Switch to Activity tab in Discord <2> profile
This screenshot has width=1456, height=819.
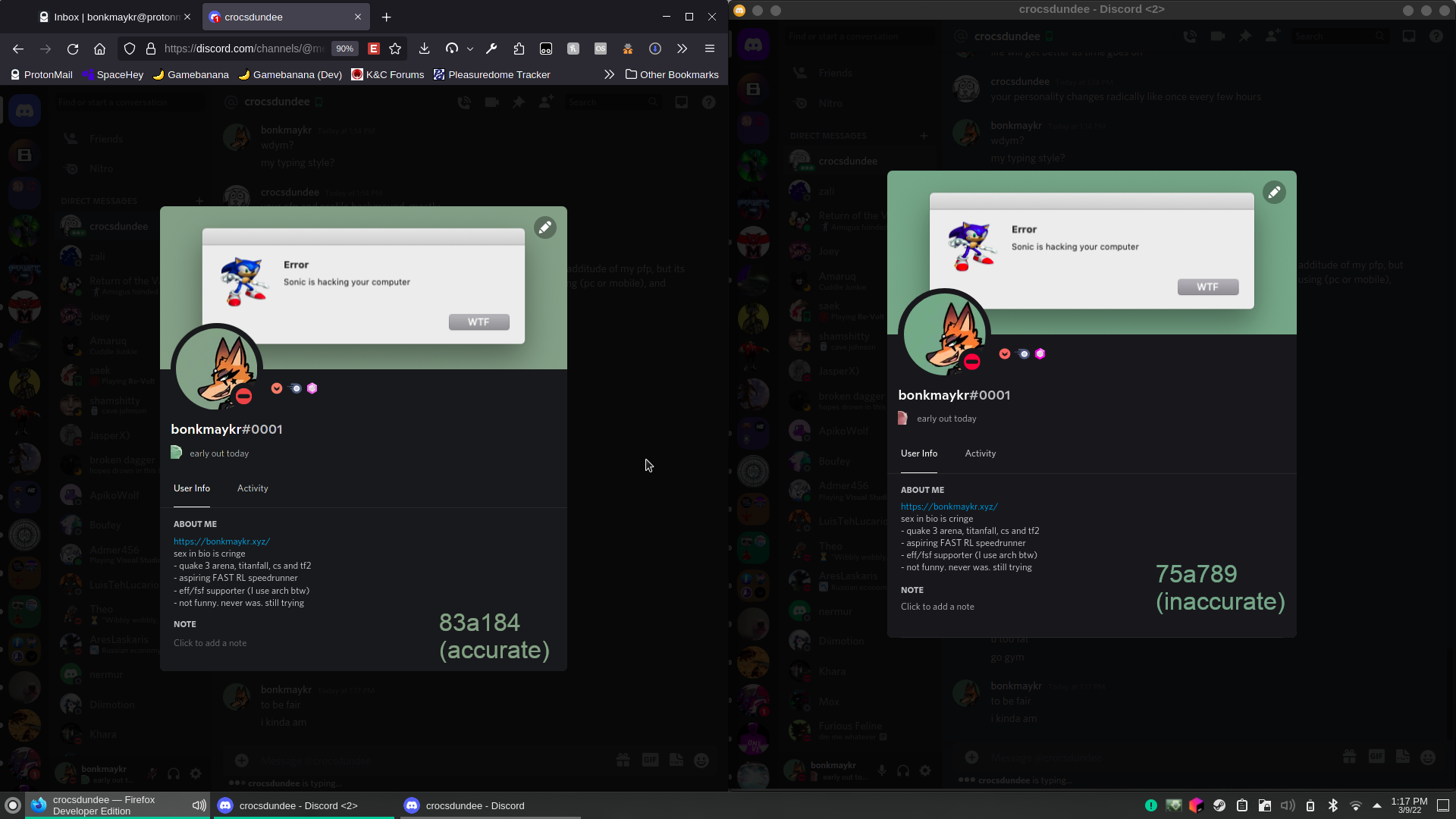click(x=980, y=453)
